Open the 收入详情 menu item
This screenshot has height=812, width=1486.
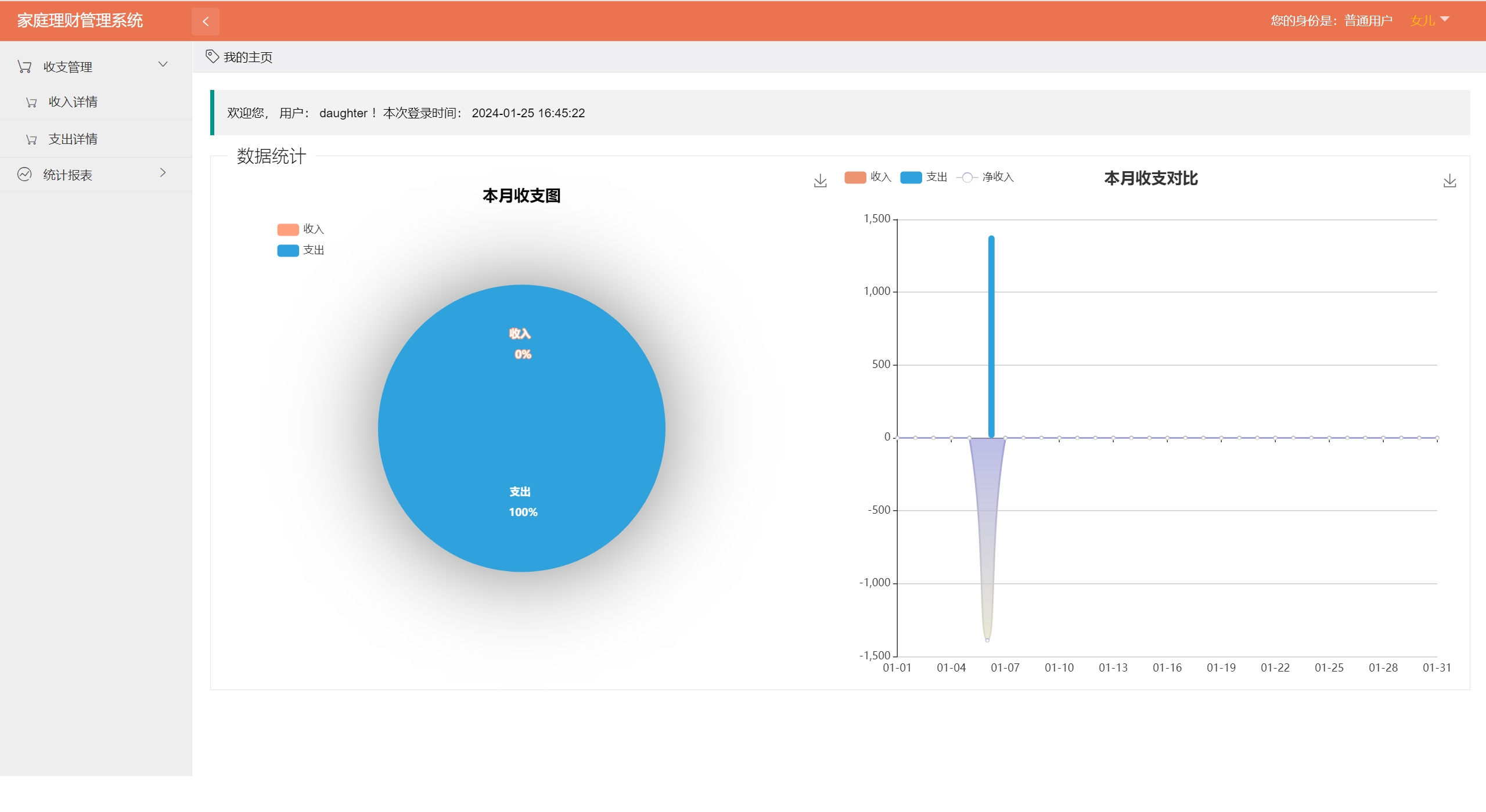point(73,102)
